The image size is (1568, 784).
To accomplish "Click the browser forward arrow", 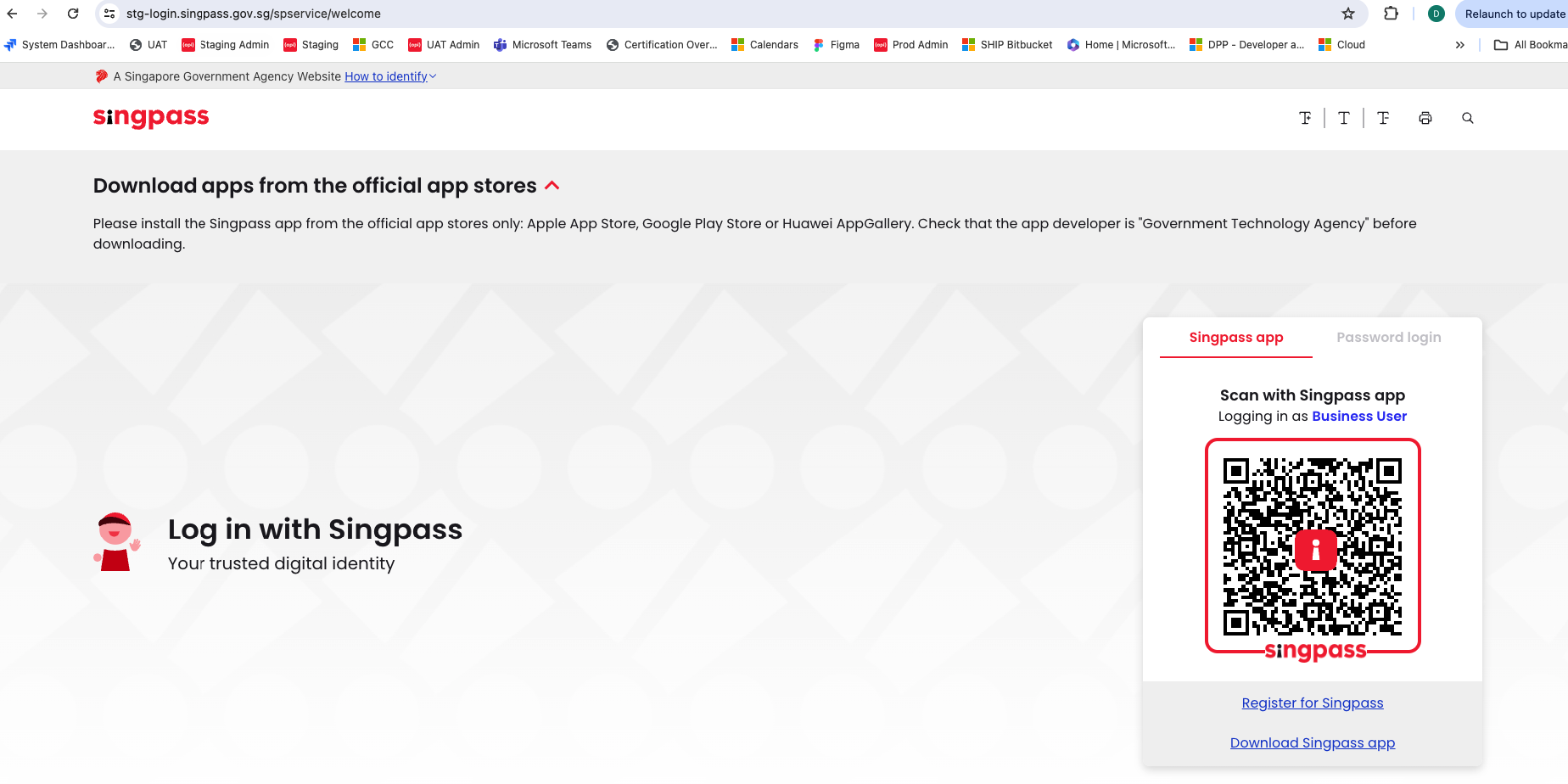I will click(x=42, y=14).
